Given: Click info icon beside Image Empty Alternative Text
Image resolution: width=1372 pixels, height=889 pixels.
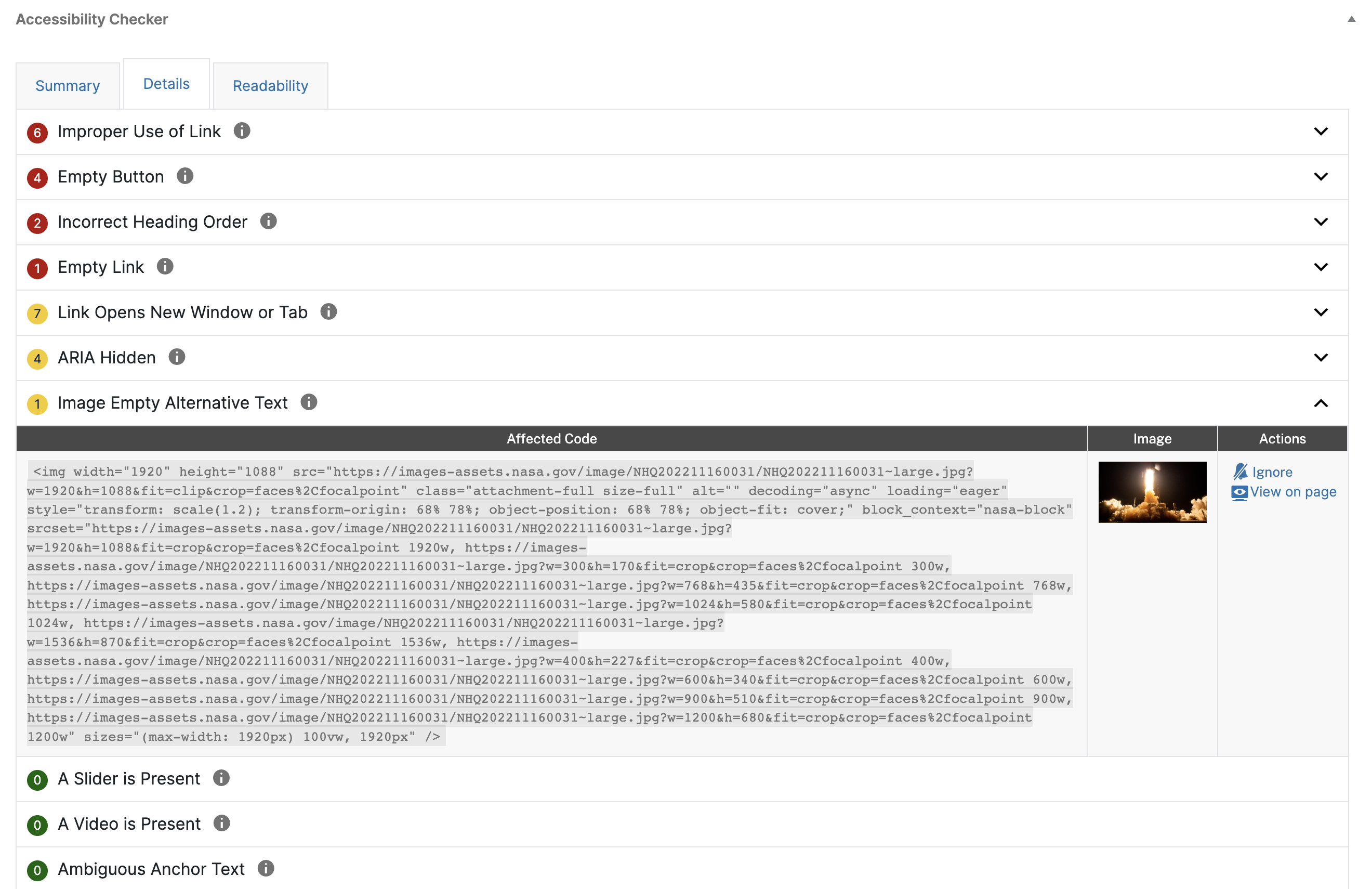Looking at the screenshot, I should 309,402.
